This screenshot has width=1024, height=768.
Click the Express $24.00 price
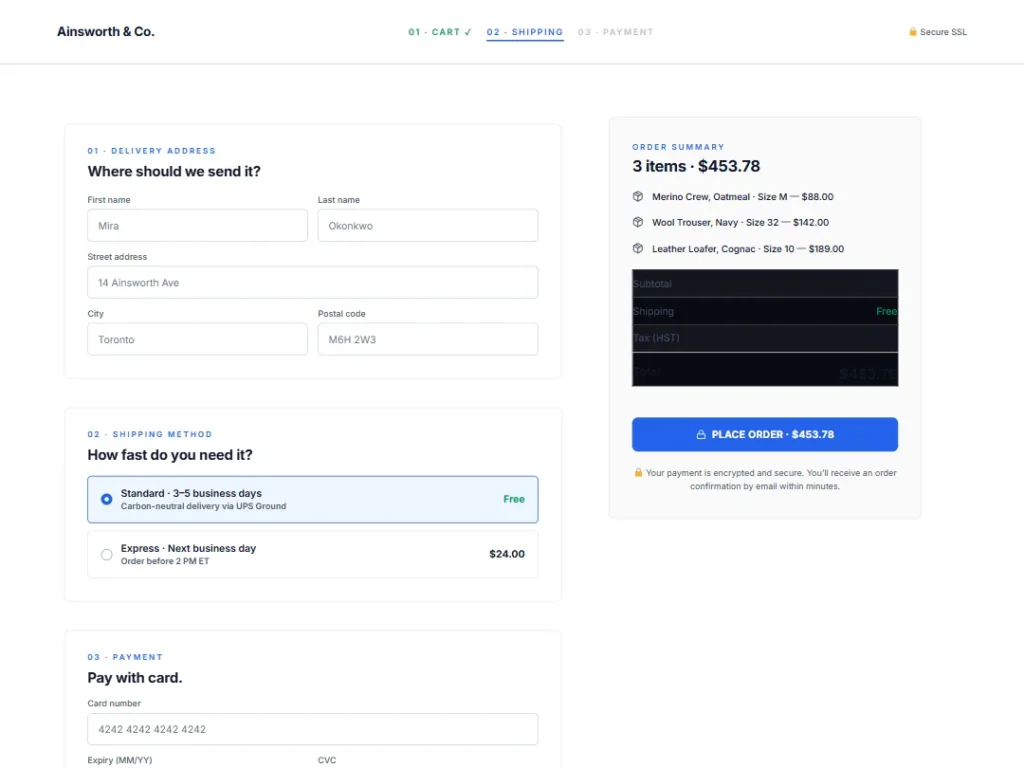coord(507,554)
